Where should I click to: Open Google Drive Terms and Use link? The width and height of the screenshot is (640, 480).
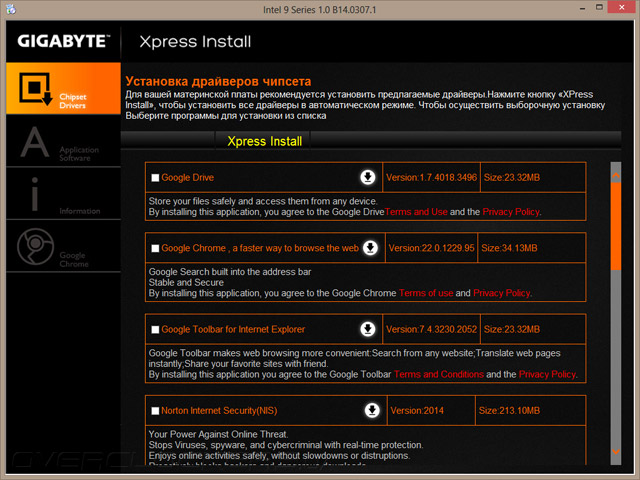pos(416,212)
